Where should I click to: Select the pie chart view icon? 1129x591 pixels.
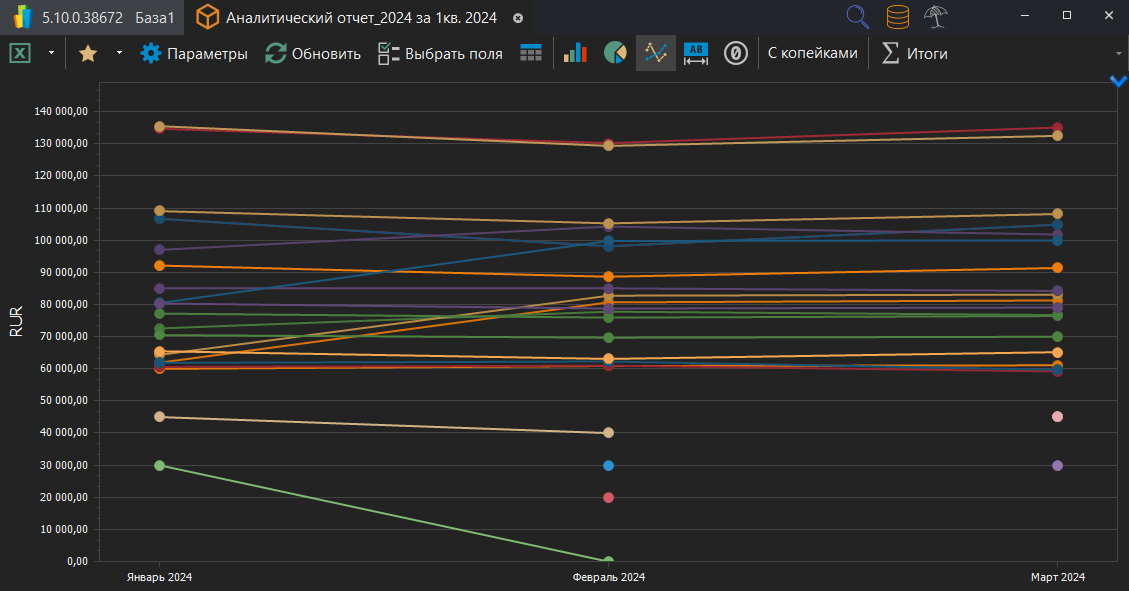click(615, 53)
